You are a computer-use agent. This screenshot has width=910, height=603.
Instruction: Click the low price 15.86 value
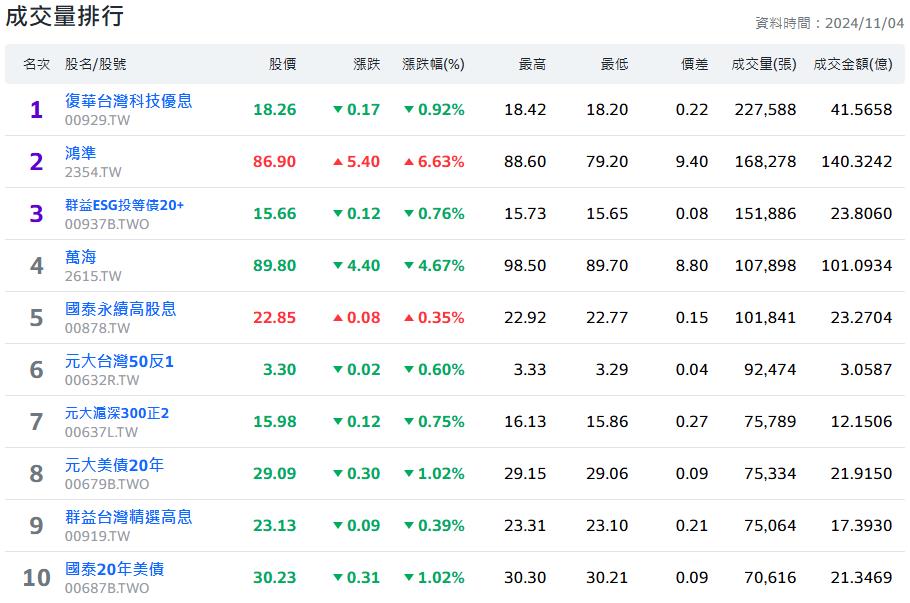607,421
